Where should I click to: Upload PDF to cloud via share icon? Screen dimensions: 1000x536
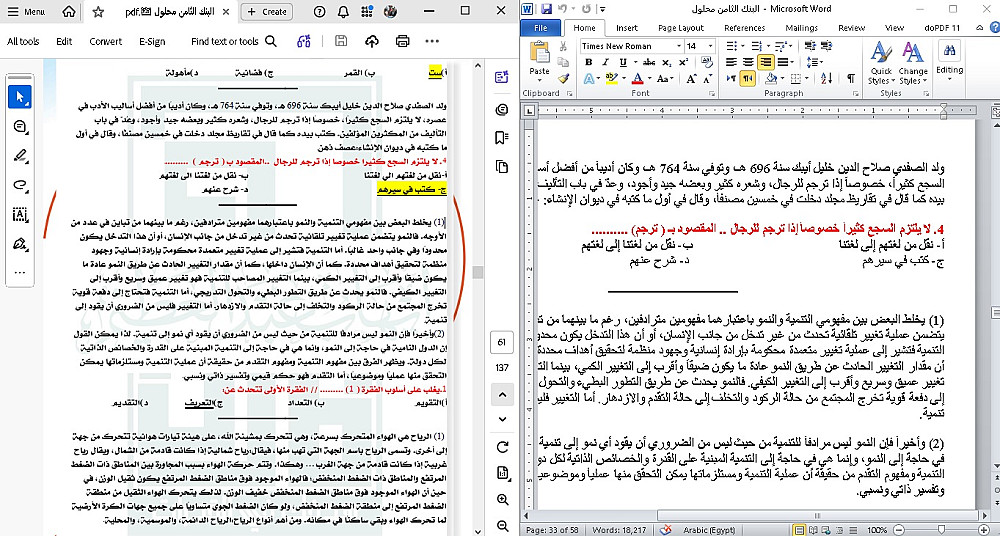pyautogui.click(x=372, y=41)
